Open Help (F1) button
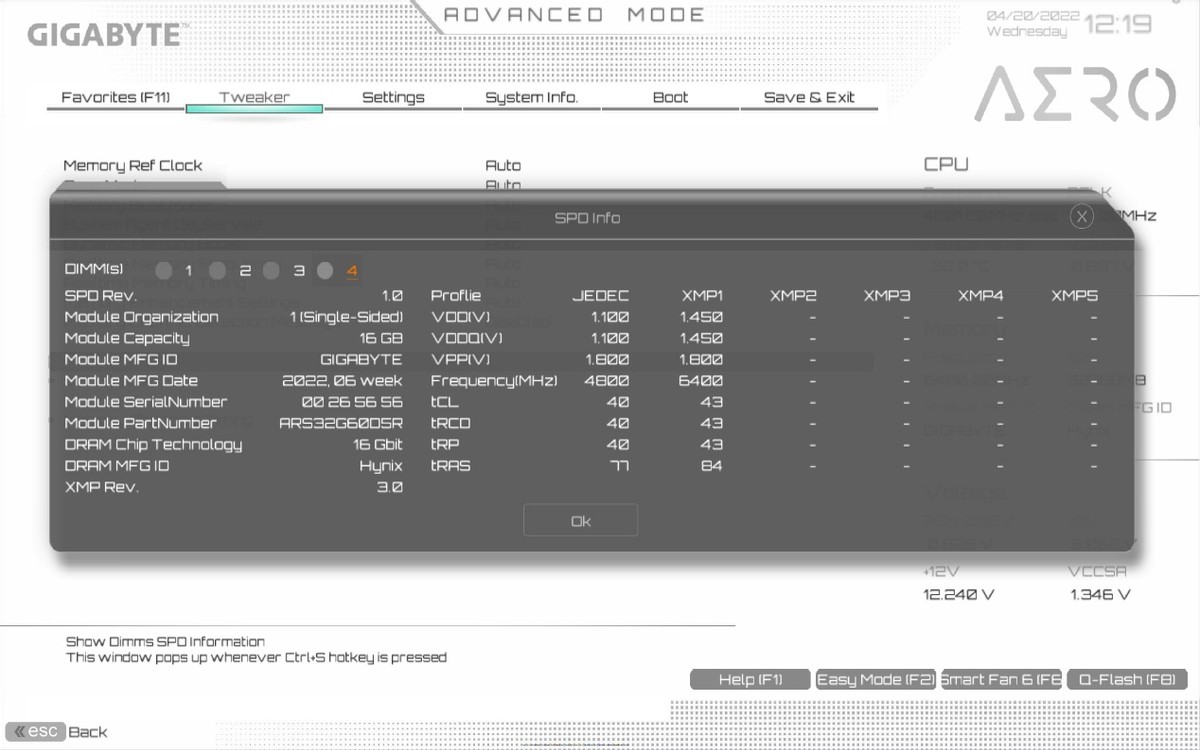1200x750 pixels. (x=751, y=679)
